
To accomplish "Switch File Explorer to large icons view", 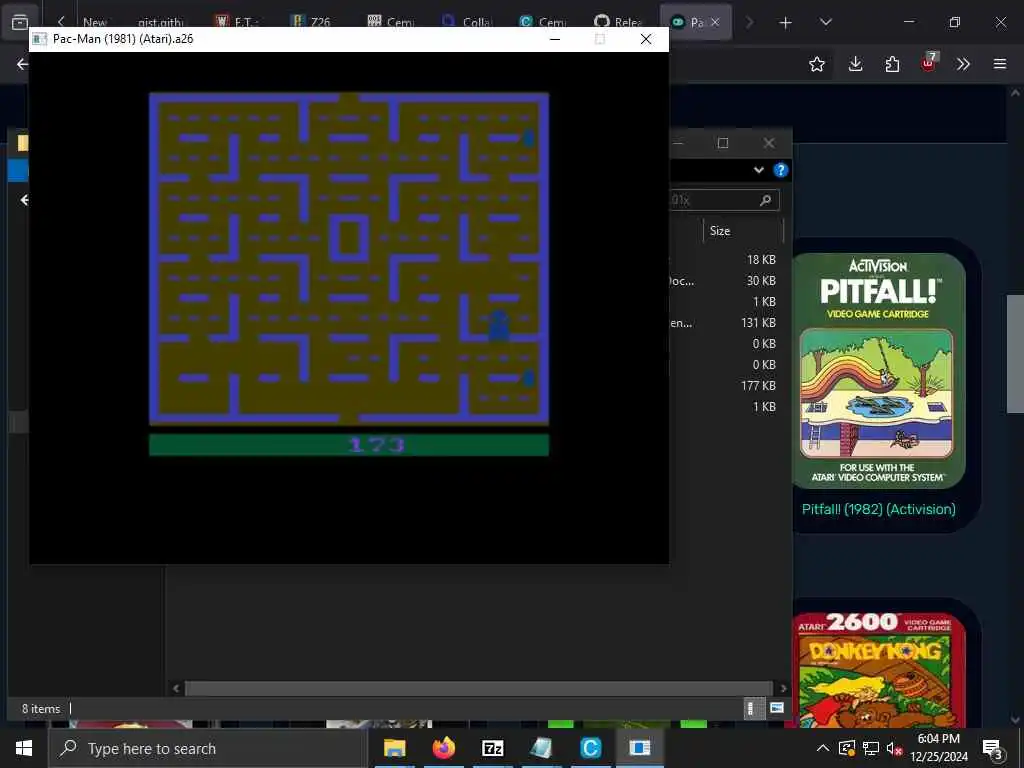I will [x=776, y=708].
